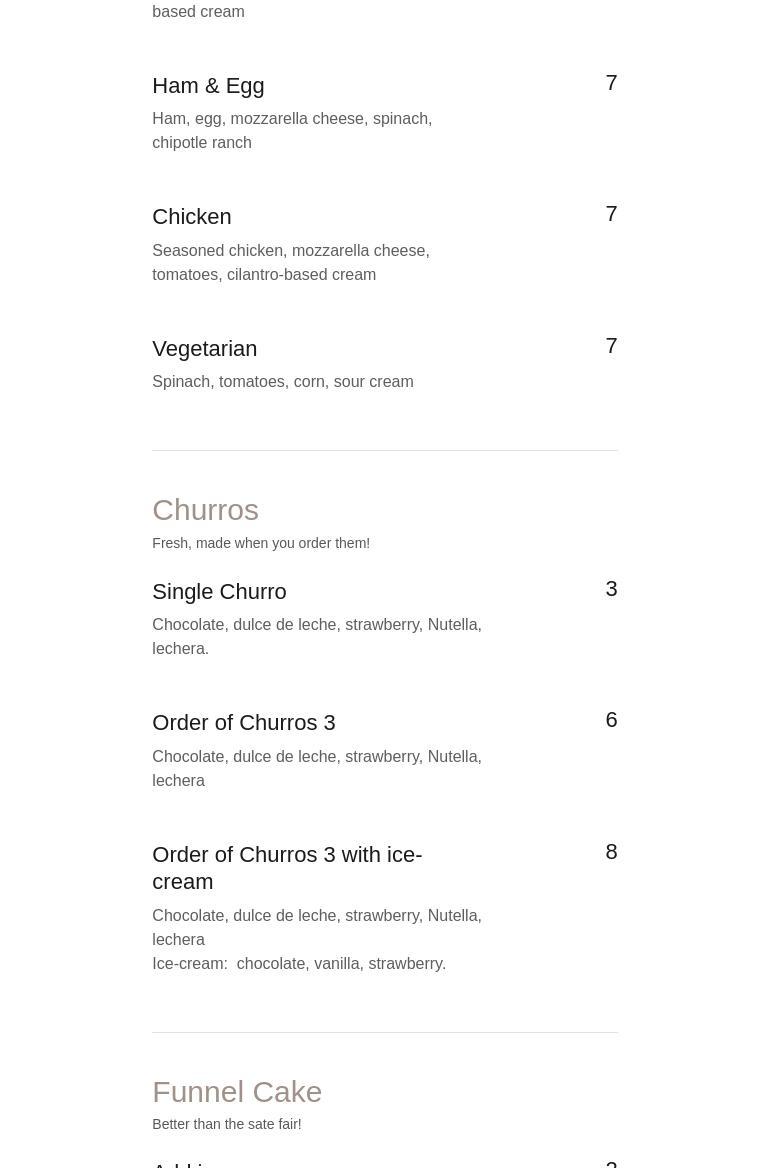770x1168 pixels.
Task: Open Order of Churros 3 with ice-cream
Action: click(x=287, y=868)
